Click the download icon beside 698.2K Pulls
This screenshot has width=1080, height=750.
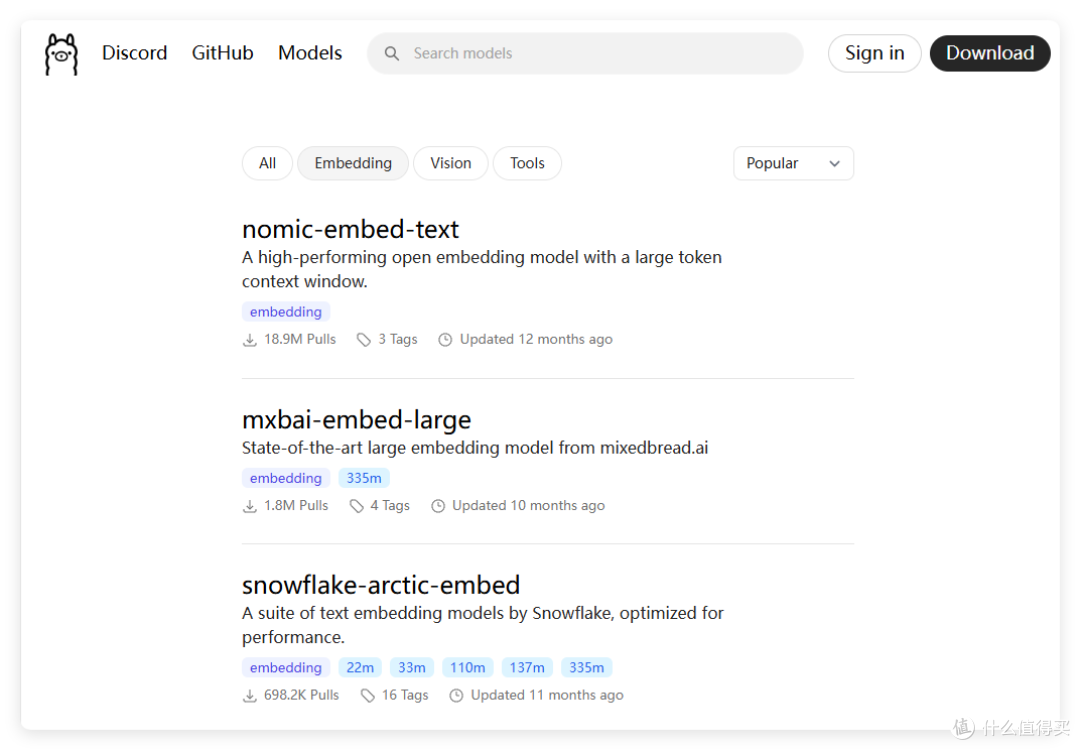pos(249,696)
